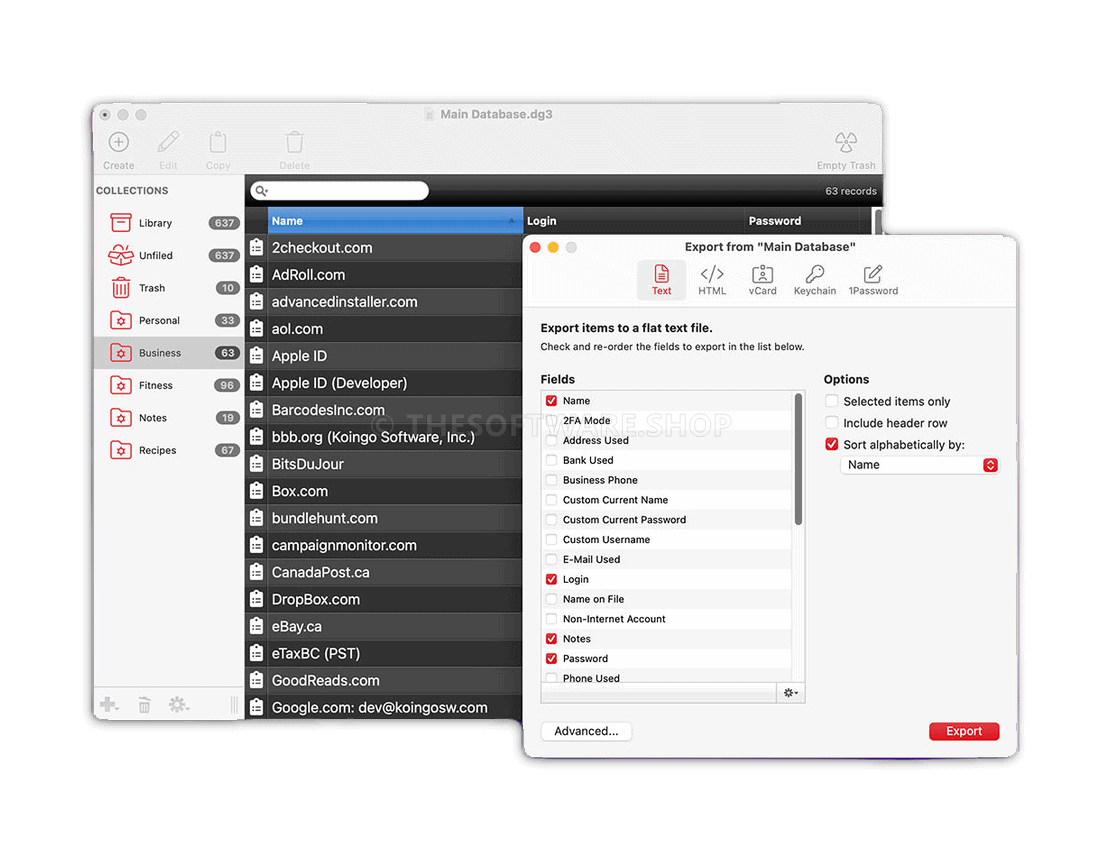Open the sort-by Name dropdown
This screenshot has height=849, width=1100.
coord(919,465)
